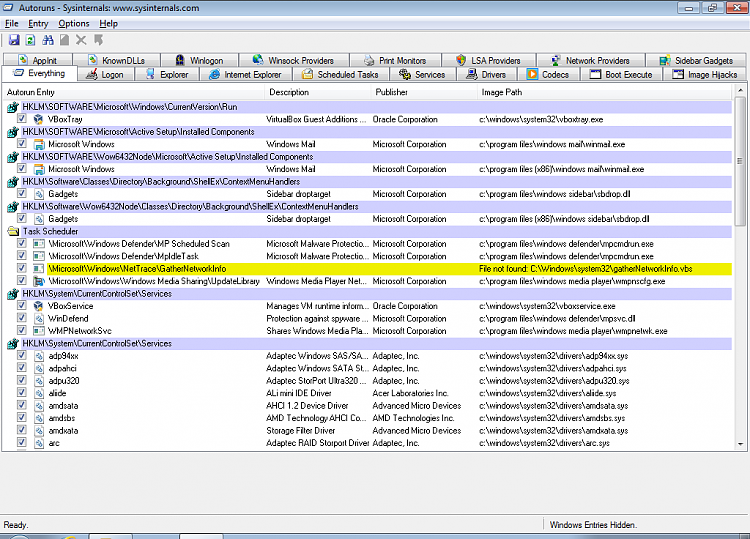This screenshot has height=539, width=750.
Task: Click the Save toolbar icon
Action: (x=14, y=40)
